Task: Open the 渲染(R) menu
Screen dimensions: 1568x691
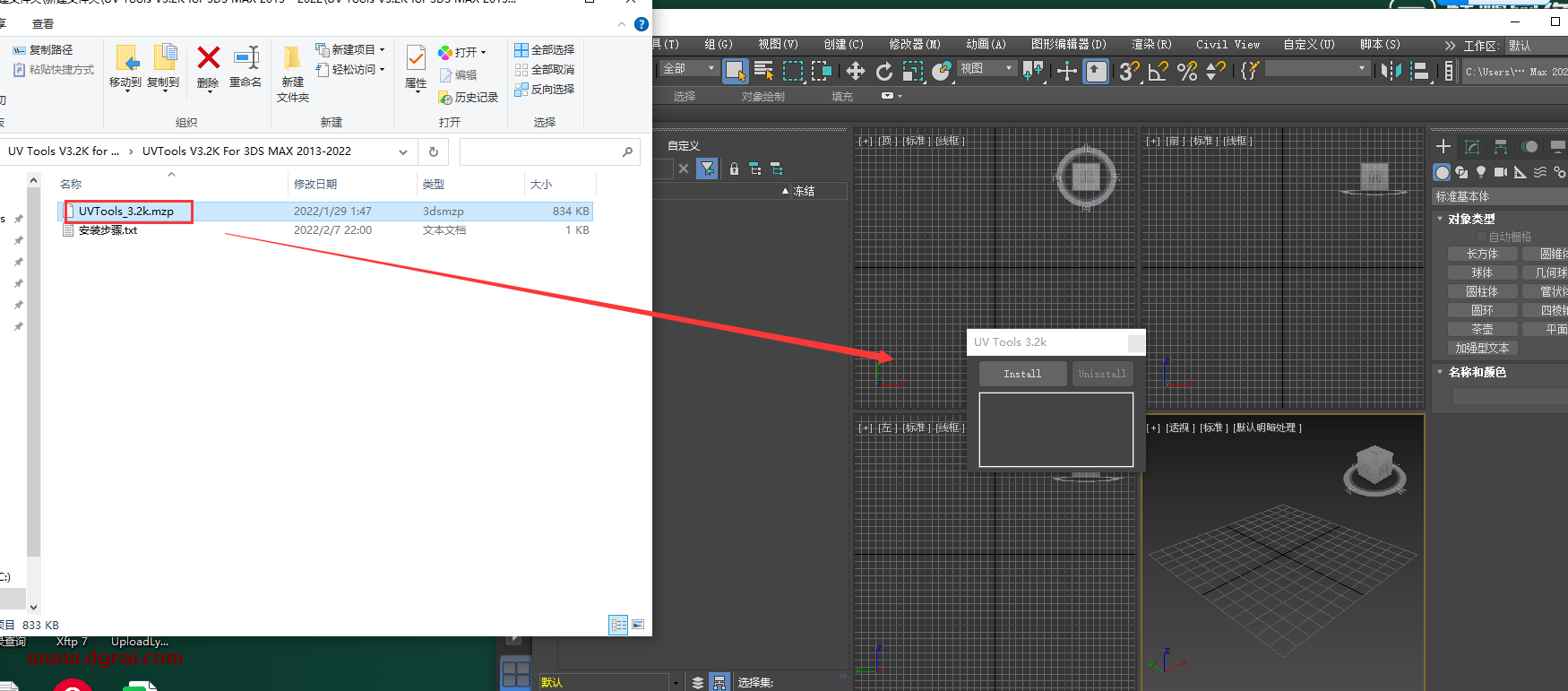Action: [1151, 44]
